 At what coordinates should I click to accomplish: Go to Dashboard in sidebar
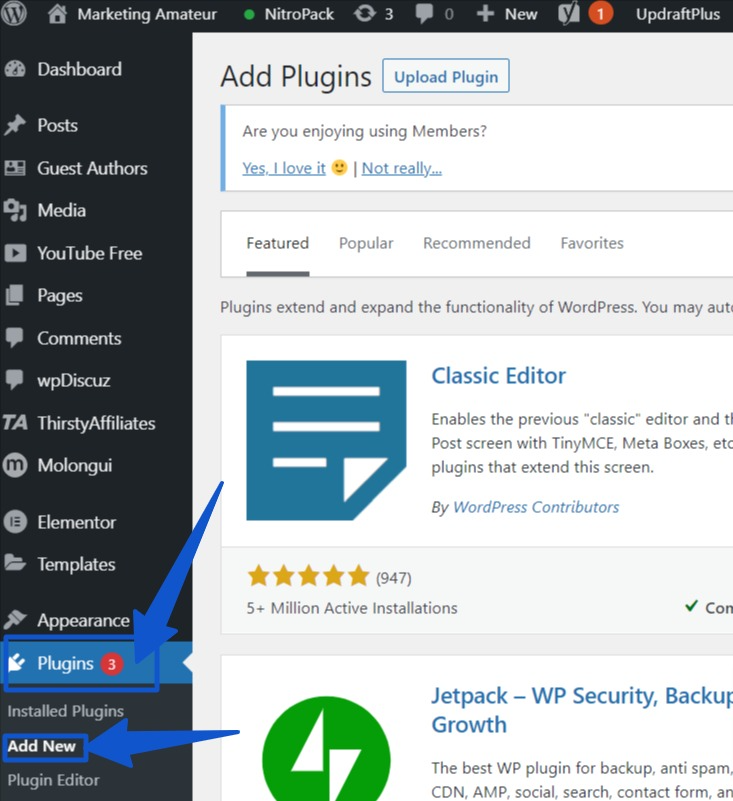click(x=80, y=69)
